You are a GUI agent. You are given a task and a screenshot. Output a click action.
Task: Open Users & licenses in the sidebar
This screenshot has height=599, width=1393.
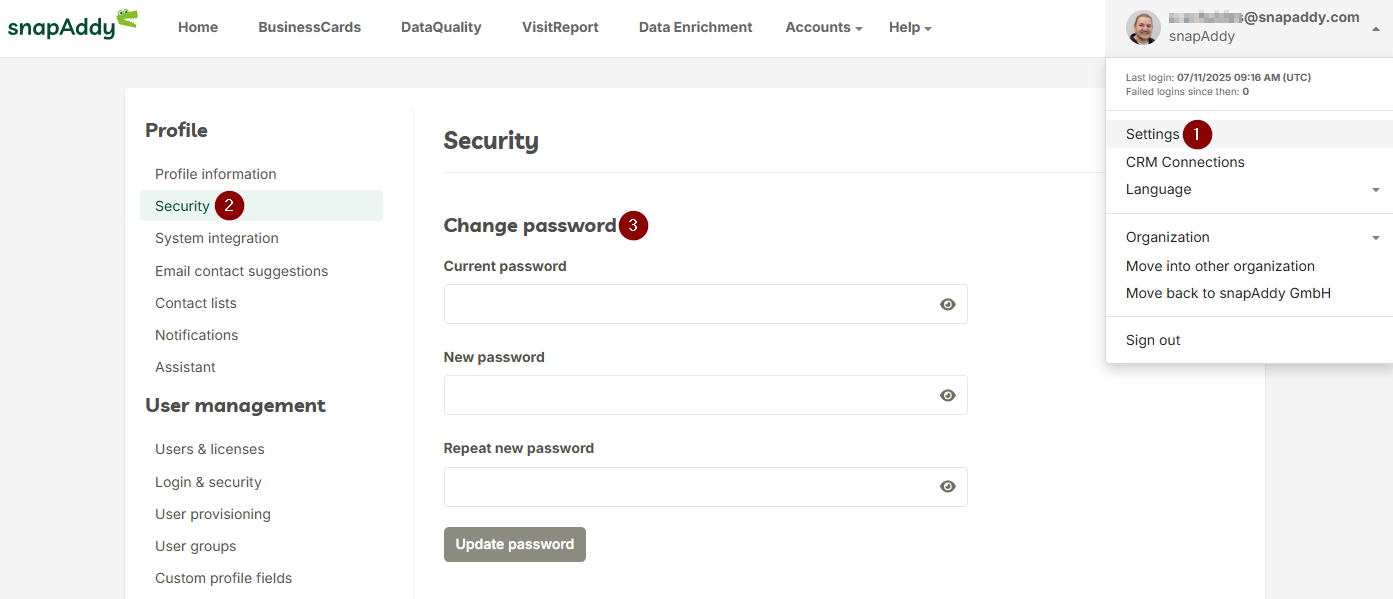210,449
